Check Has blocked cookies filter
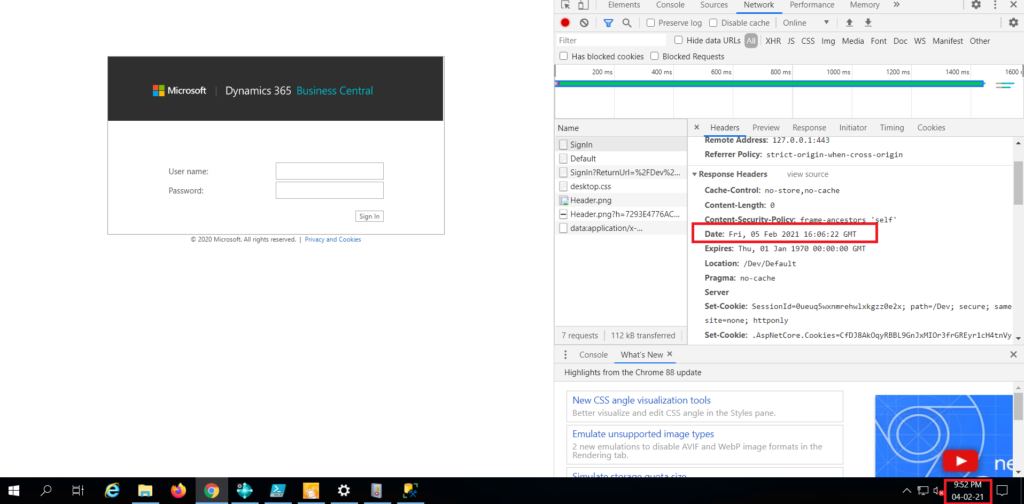This screenshot has width=1024, height=504. [564, 57]
